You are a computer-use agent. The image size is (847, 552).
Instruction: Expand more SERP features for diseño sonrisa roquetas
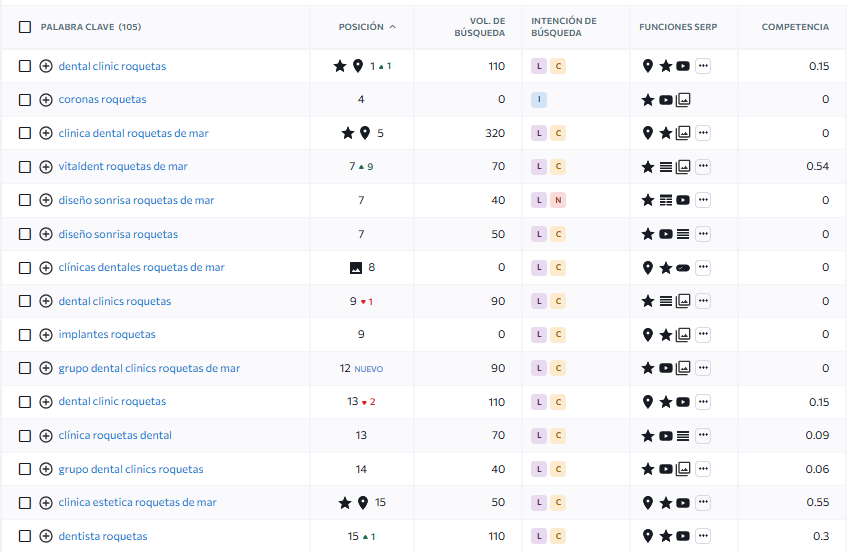[703, 234]
